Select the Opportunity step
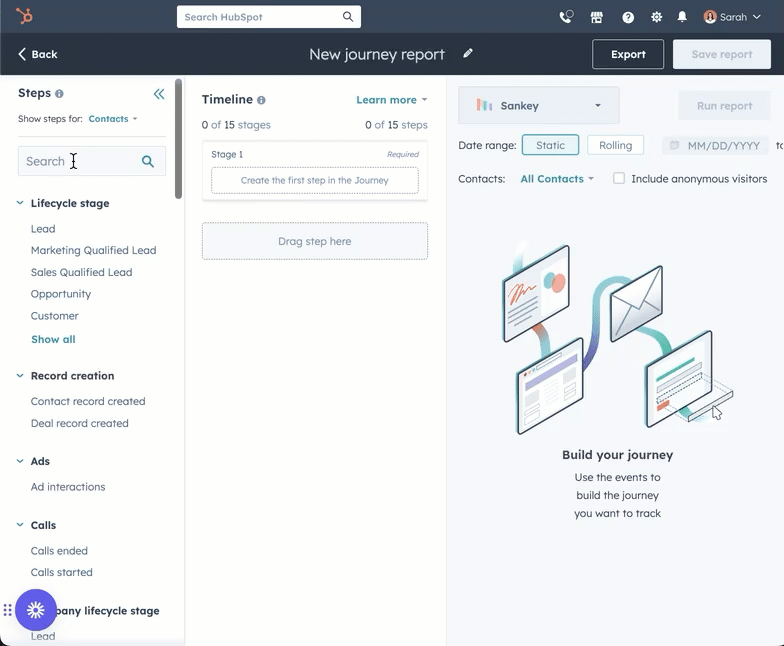The image size is (784, 646). 60,294
